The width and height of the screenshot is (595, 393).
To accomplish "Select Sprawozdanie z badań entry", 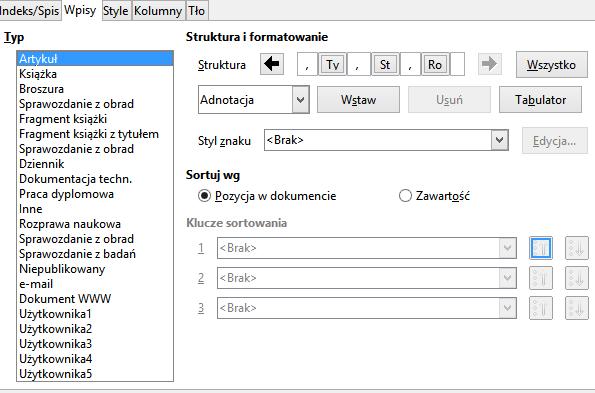I will coord(95,254).
